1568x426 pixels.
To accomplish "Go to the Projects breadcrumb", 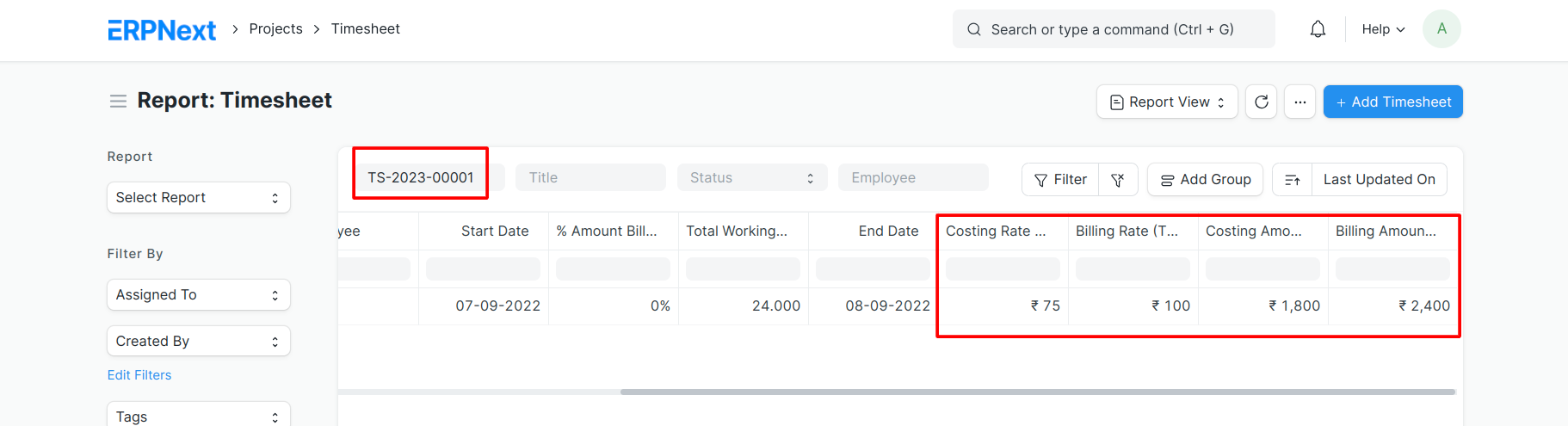I will [275, 29].
